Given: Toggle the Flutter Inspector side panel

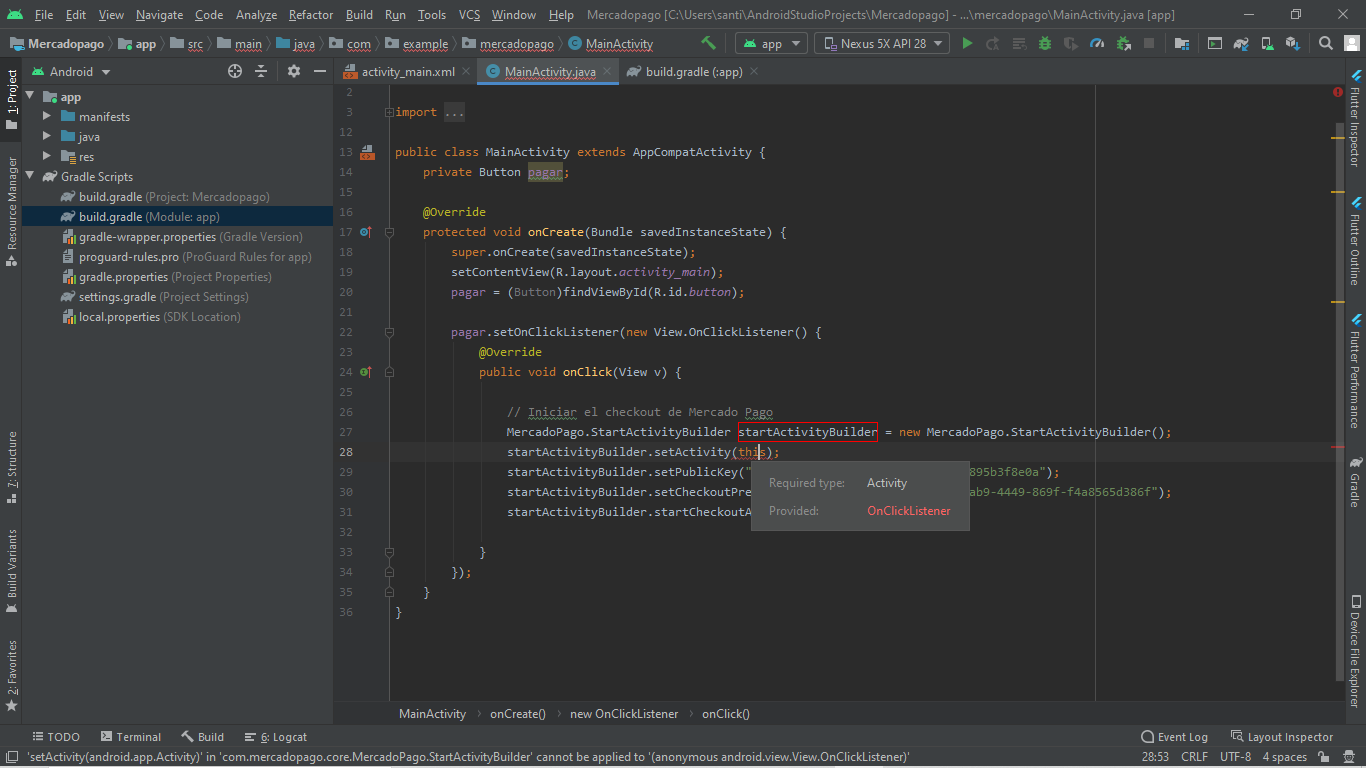Looking at the screenshot, I should pos(1355,118).
